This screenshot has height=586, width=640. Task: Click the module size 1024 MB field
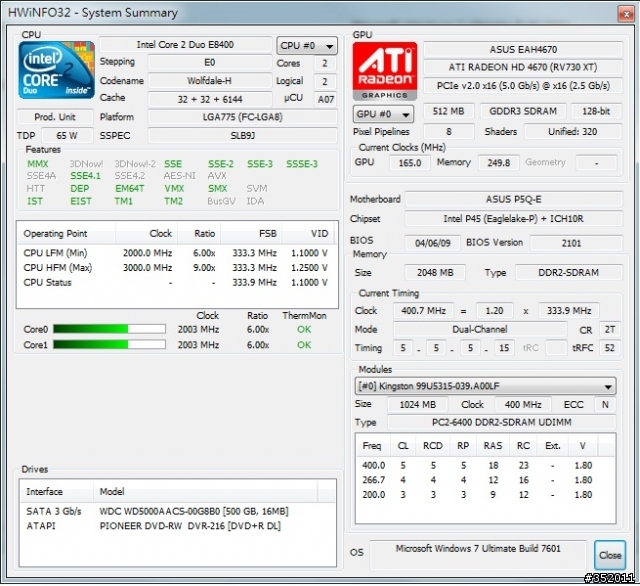pos(418,404)
